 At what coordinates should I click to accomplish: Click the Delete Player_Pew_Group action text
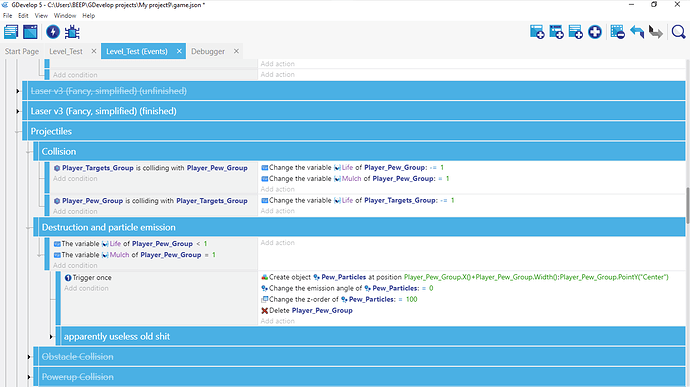click(311, 310)
